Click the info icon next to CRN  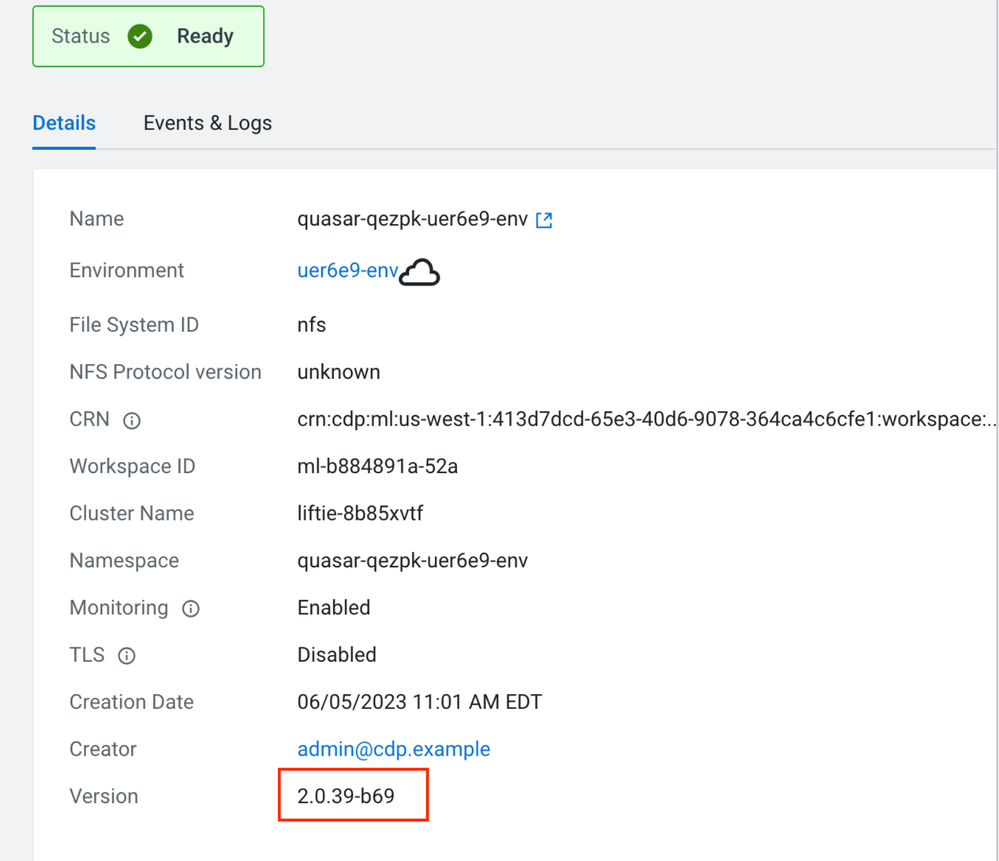[131, 421]
